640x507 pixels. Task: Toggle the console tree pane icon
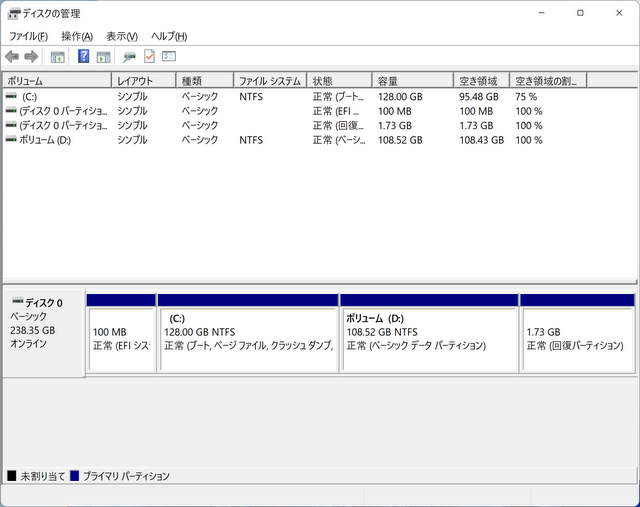58,57
